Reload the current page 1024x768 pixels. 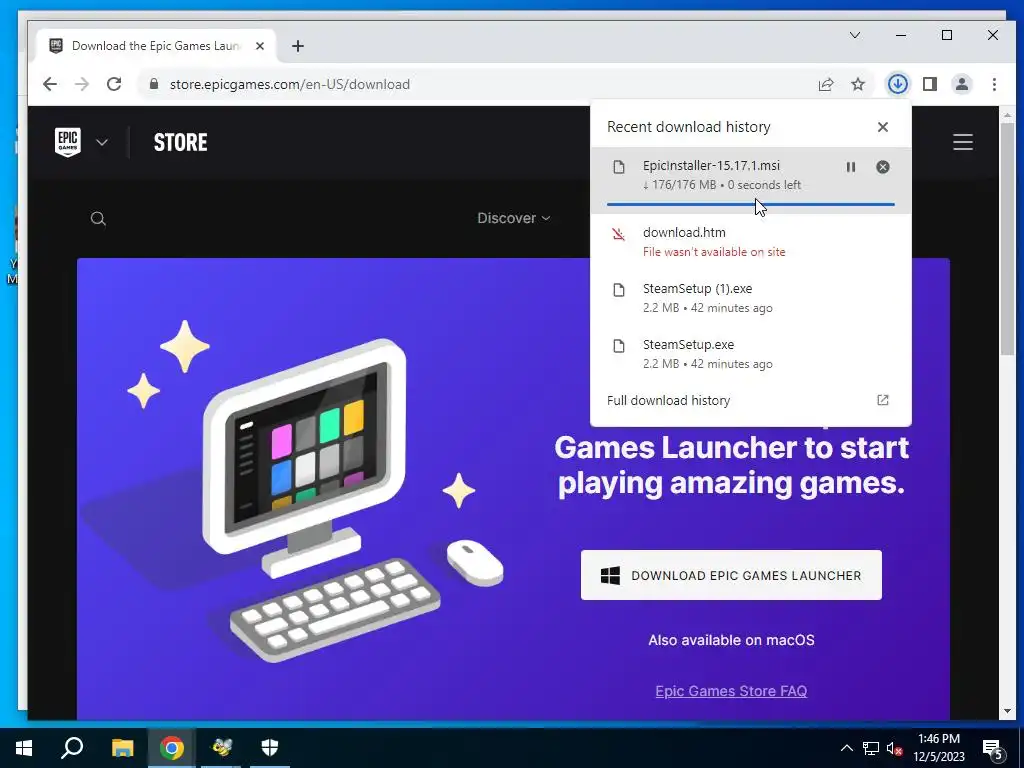[x=114, y=84]
